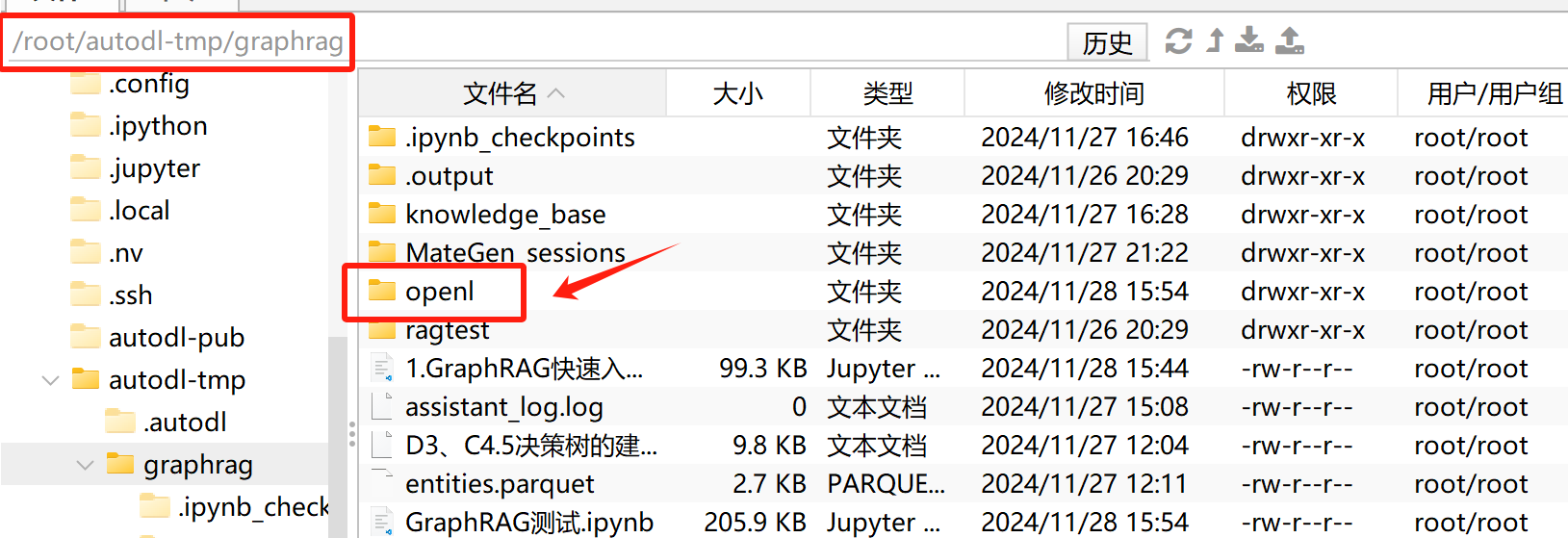Select the openl folder name
Viewport: 1568px width, 538px height.
[439, 292]
